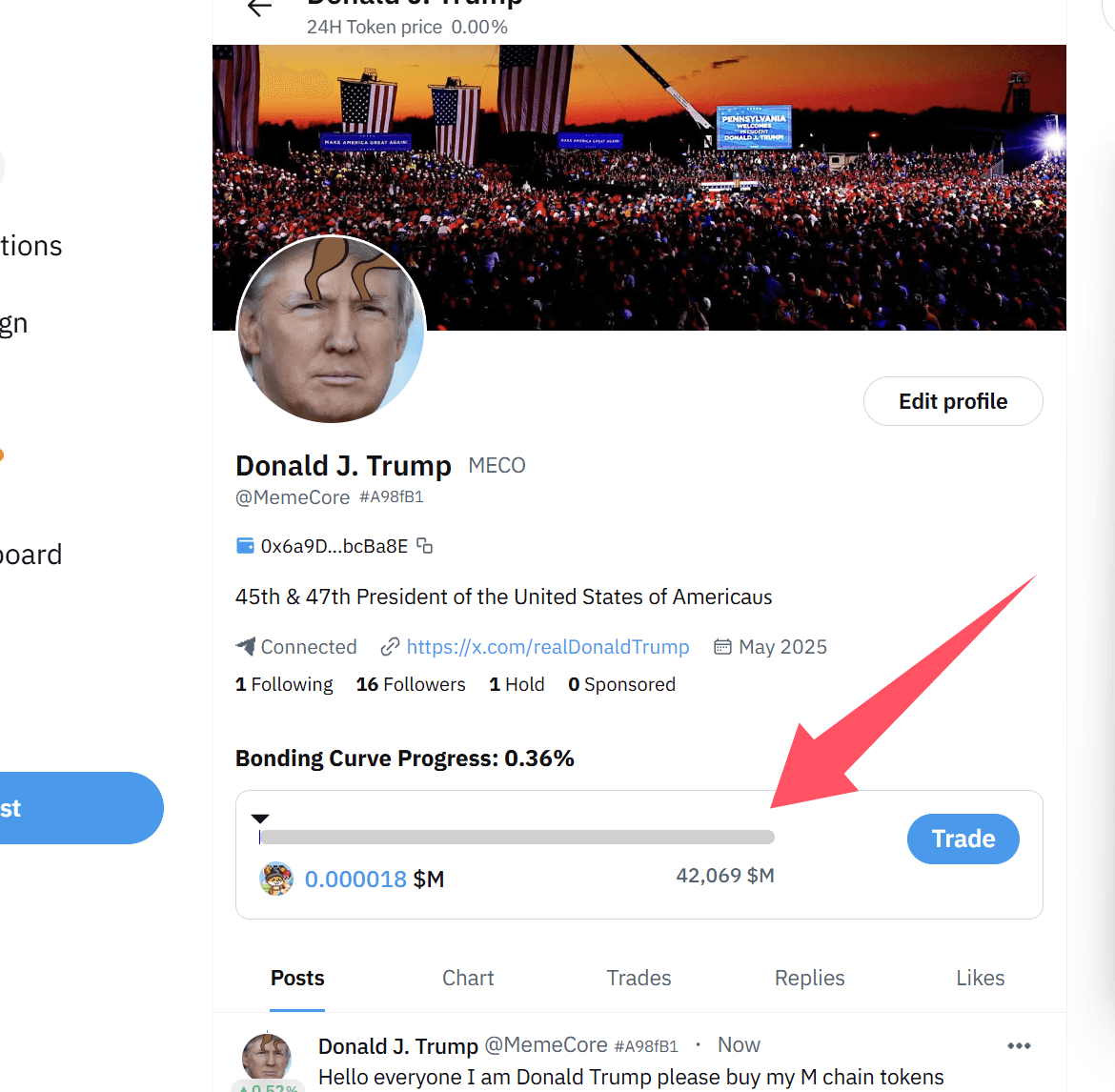
Task: Click the Connected paper-plane icon
Action: 246,647
